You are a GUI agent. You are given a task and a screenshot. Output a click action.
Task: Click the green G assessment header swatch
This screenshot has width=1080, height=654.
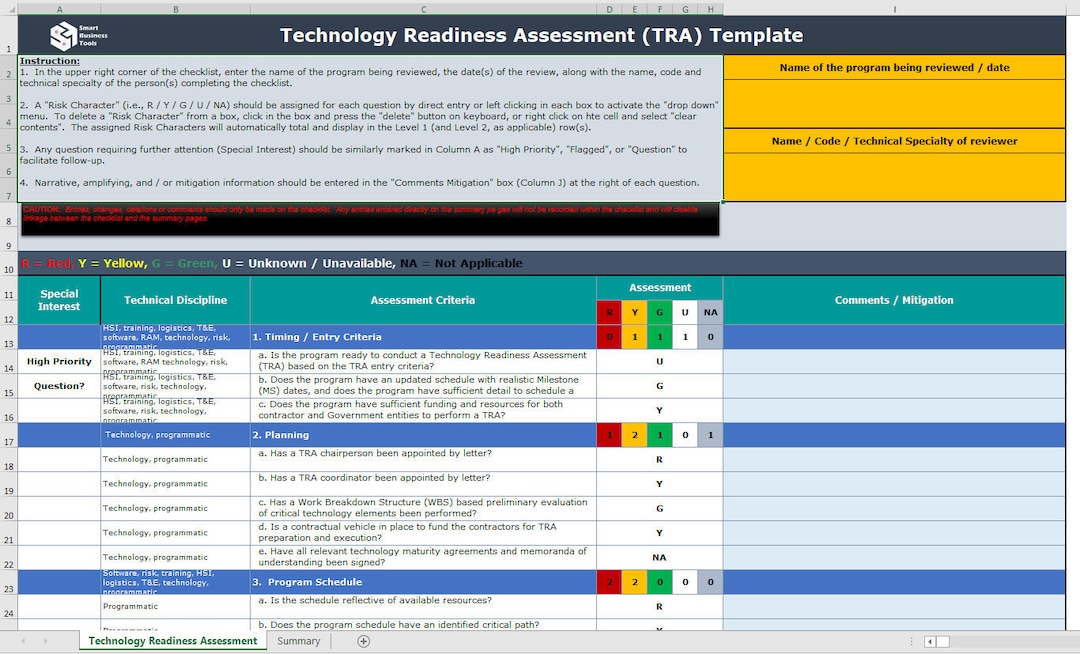coord(660,311)
